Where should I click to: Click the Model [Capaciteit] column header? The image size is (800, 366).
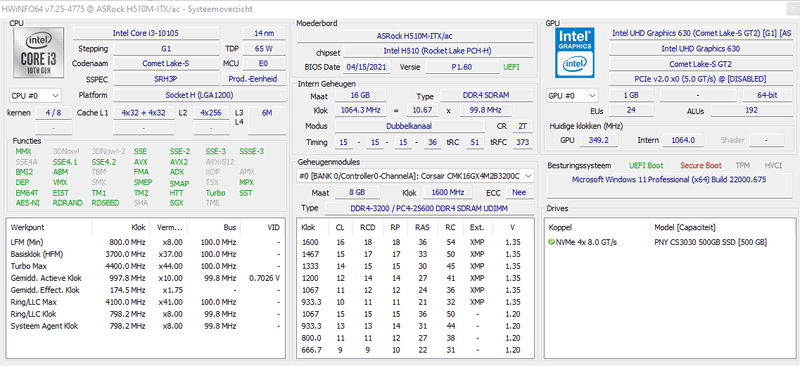pos(722,227)
